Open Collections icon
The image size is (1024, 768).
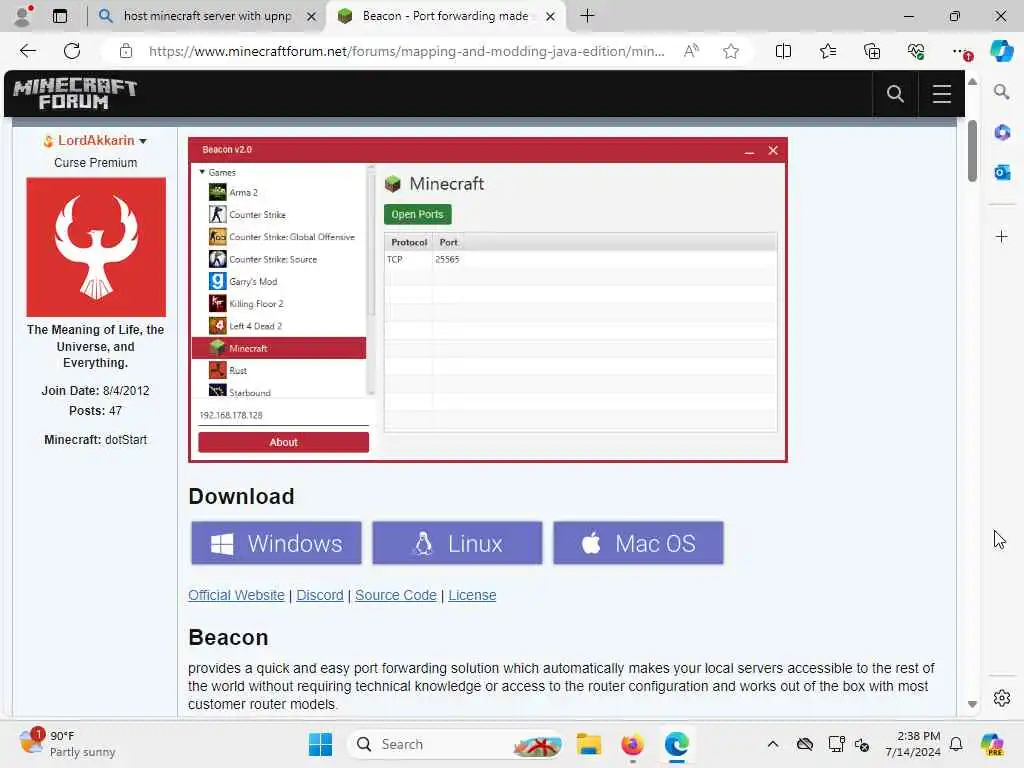tap(872, 51)
